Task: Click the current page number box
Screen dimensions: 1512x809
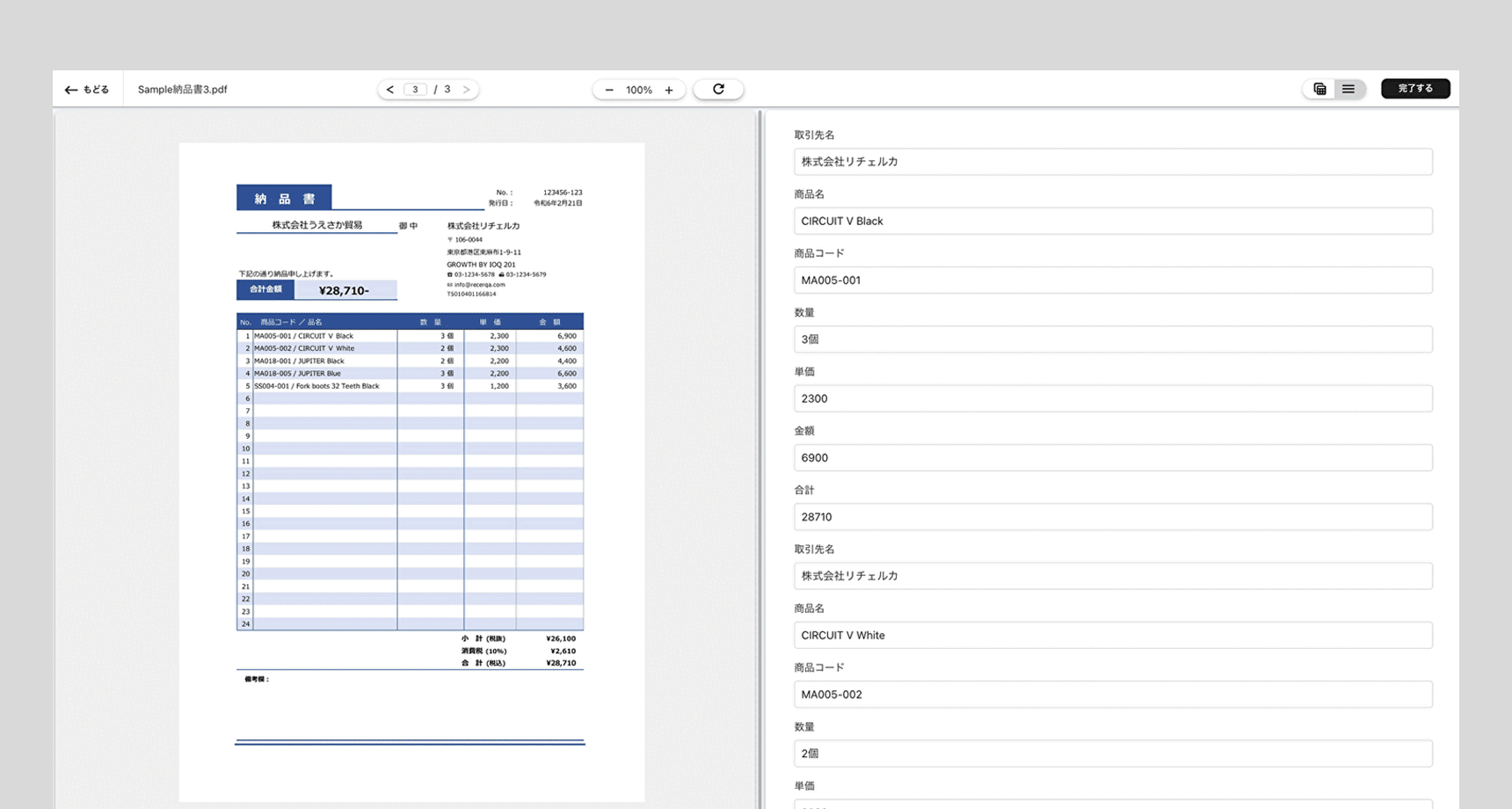Action: click(x=416, y=90)
